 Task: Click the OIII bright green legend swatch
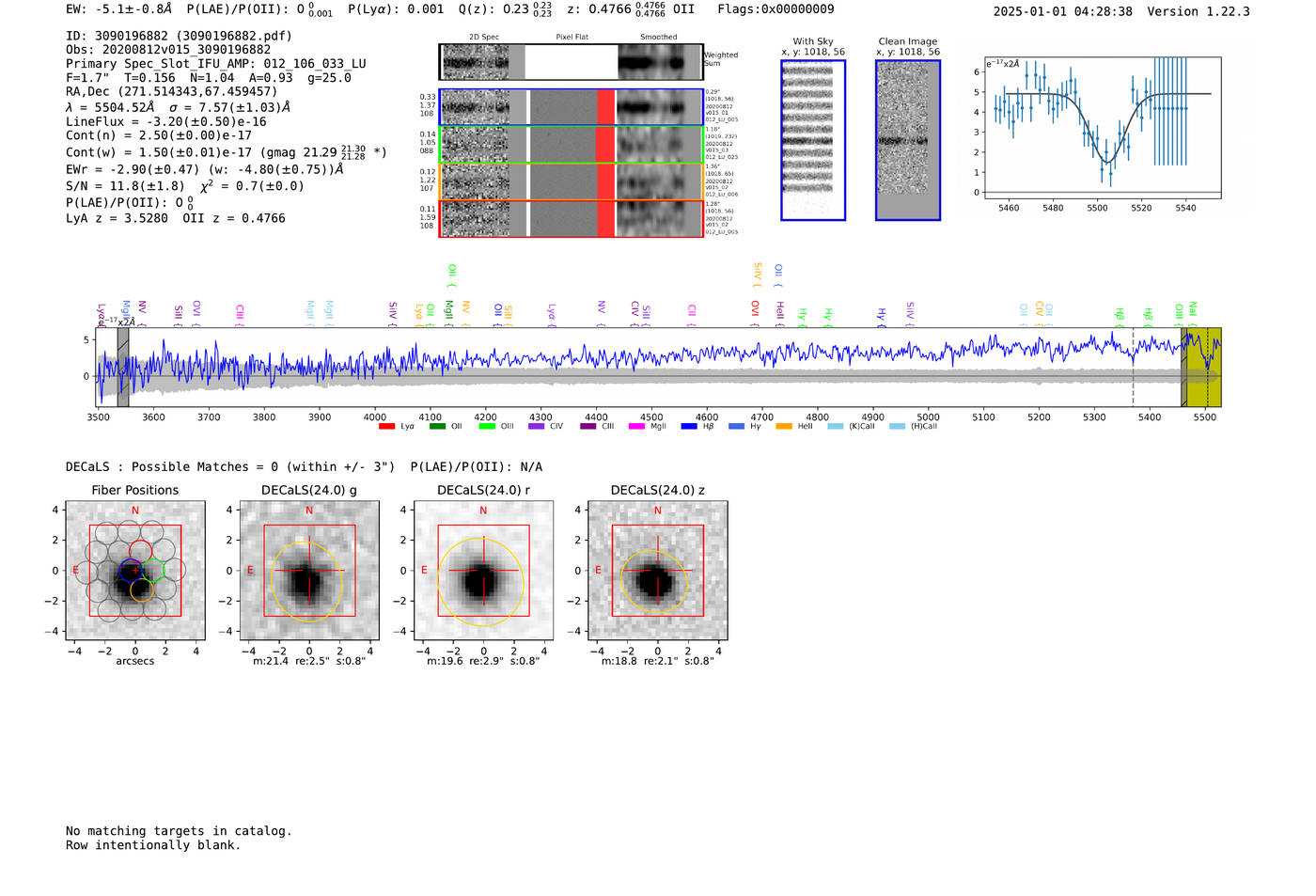click(487, 427)
